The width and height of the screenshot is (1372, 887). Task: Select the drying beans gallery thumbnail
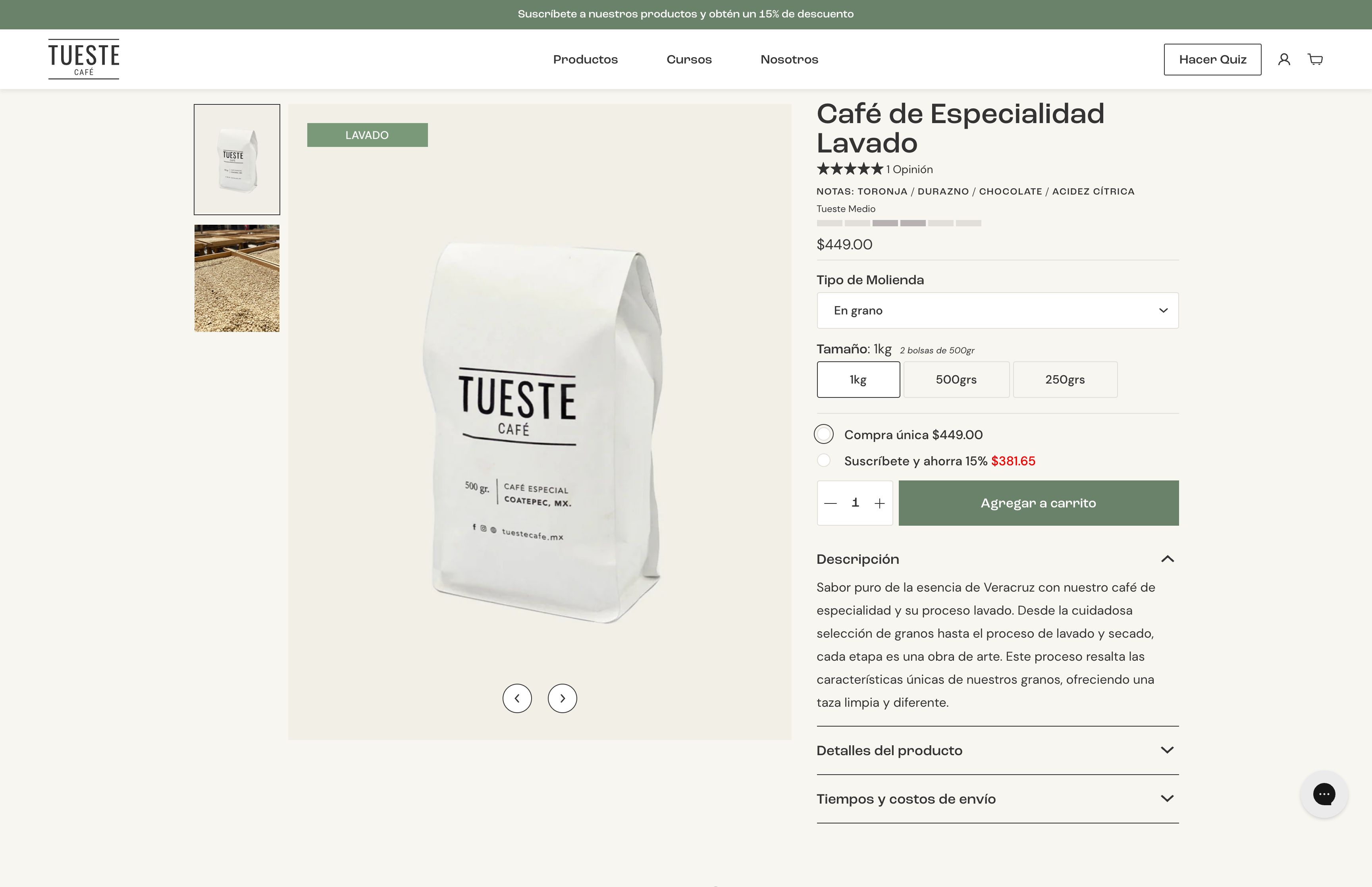tap(236, 278)
